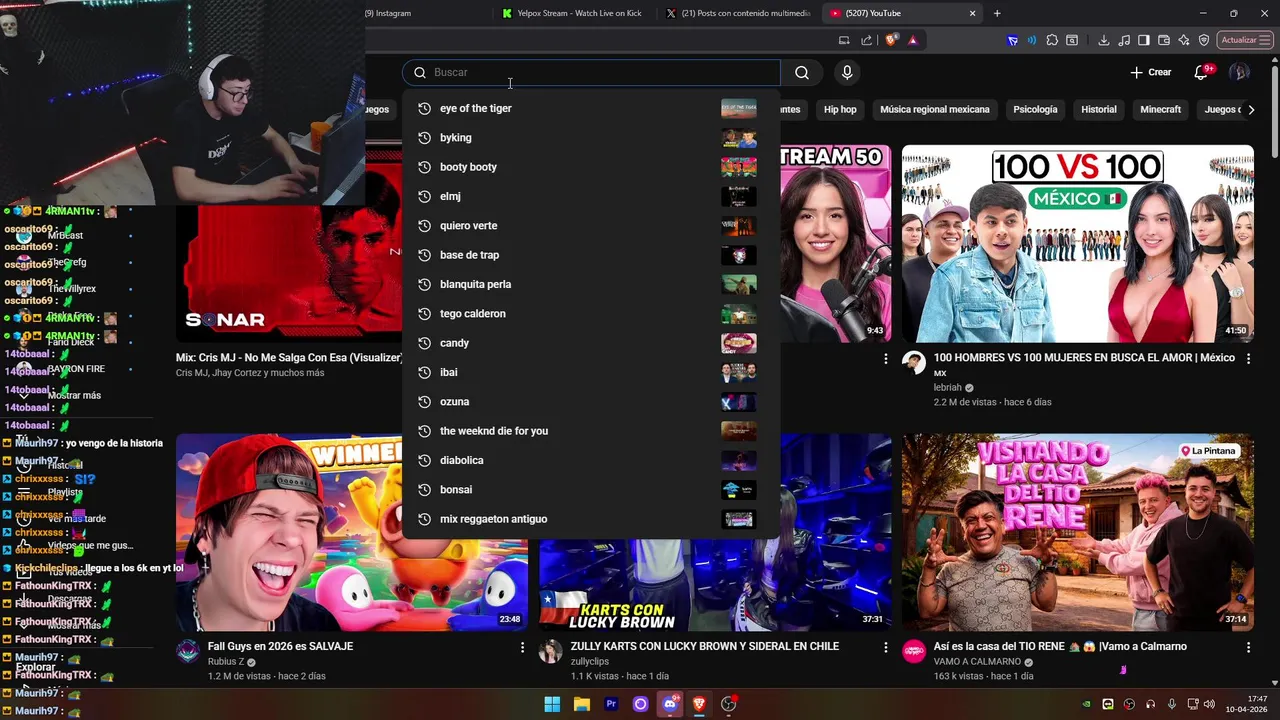Open Leo AI sparkle icon

point(1184,40)
